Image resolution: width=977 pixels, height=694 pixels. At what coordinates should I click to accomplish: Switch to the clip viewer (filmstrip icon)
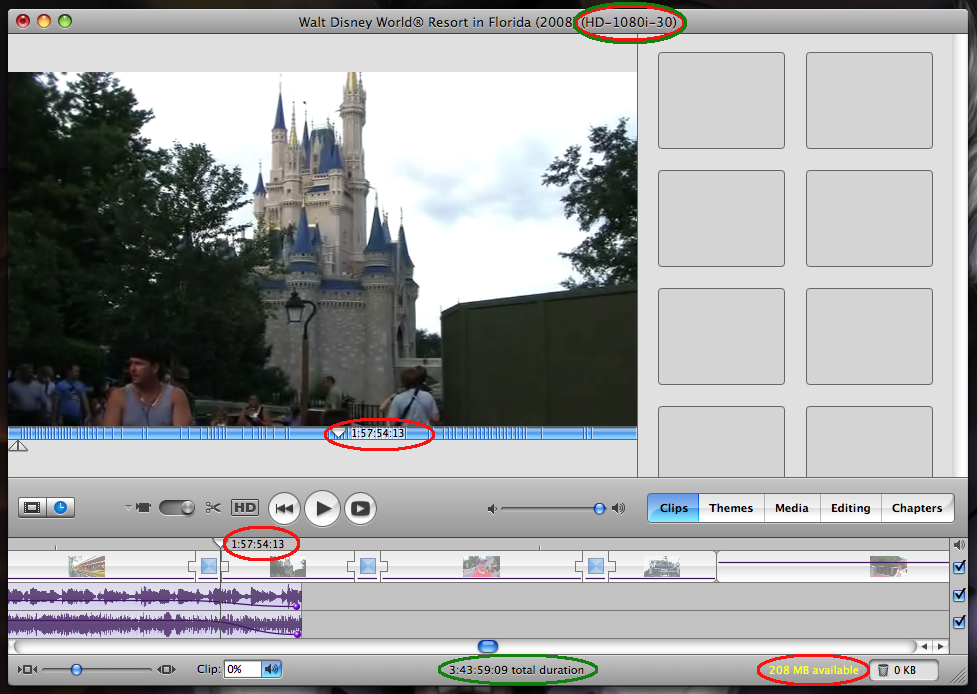(x=32, y=508)
